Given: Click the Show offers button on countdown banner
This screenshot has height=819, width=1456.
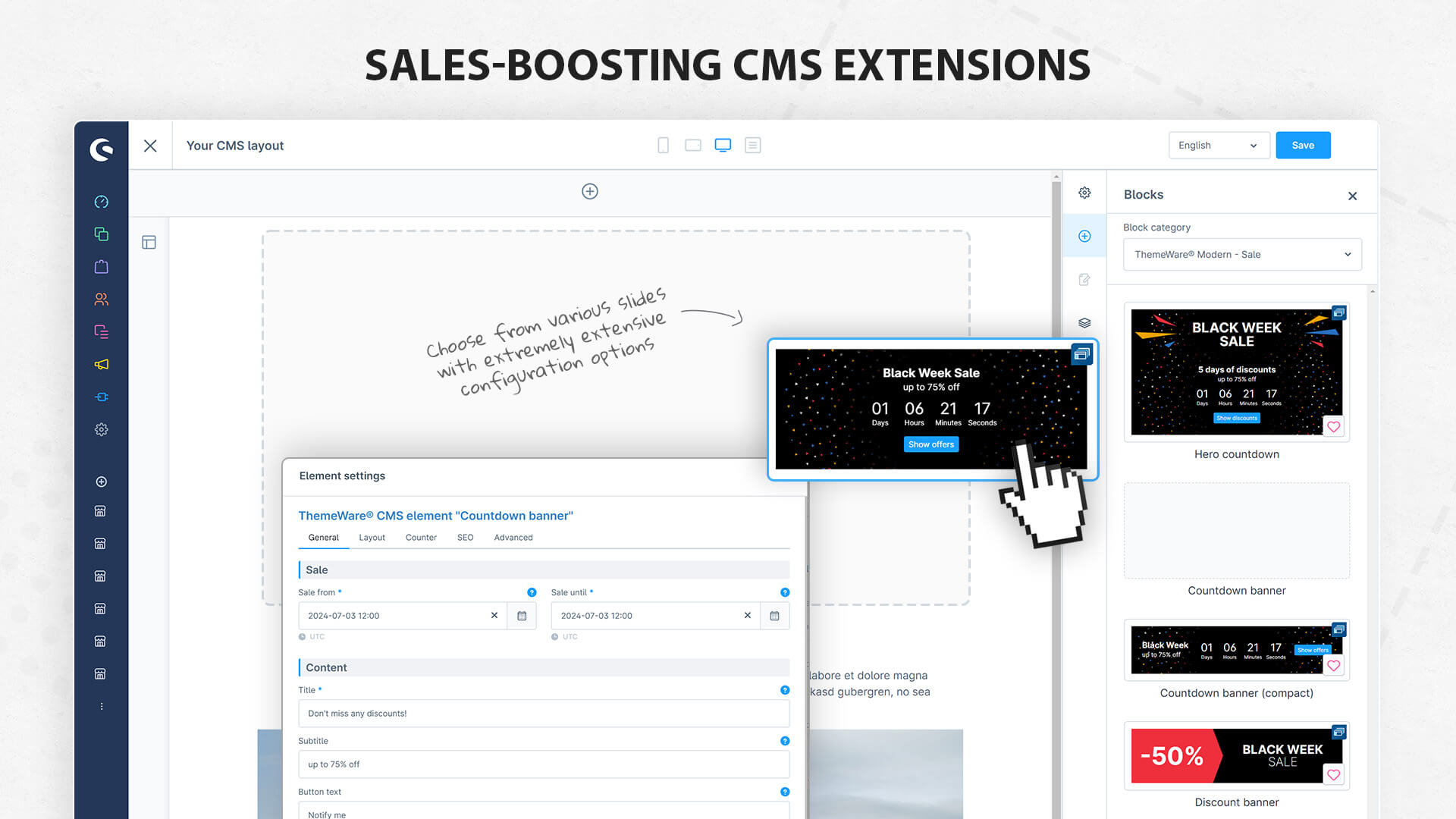Looking at the screenshot, I should (x=929, y=444).
